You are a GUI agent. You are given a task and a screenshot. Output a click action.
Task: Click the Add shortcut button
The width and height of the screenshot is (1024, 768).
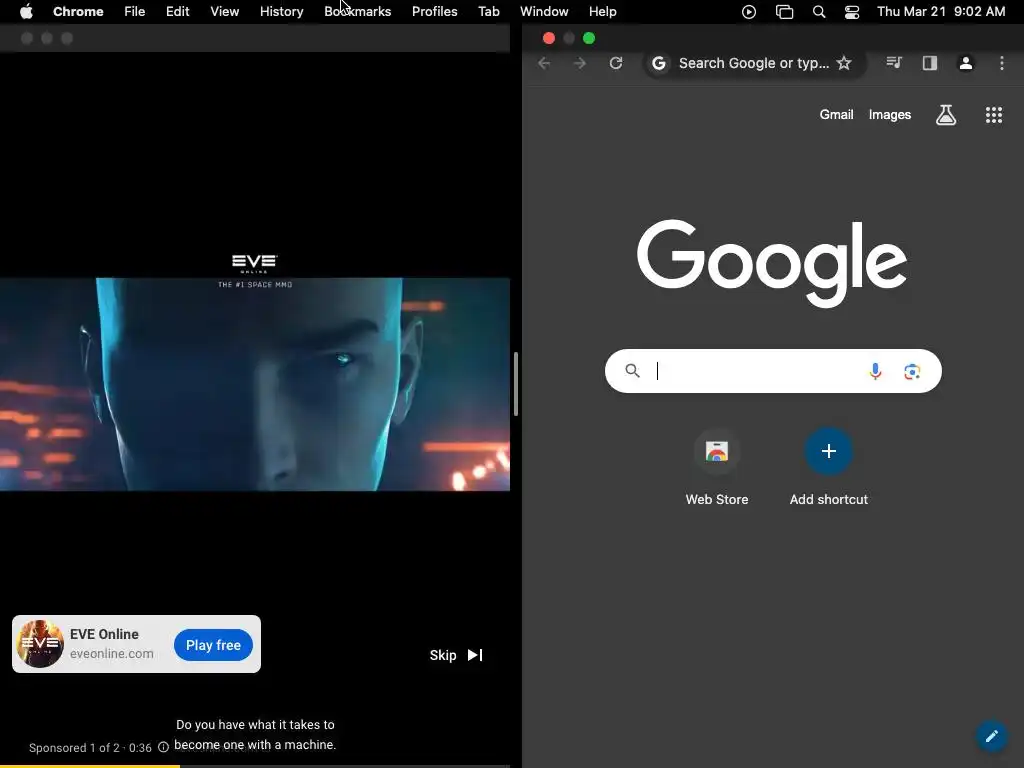[829, 467]
